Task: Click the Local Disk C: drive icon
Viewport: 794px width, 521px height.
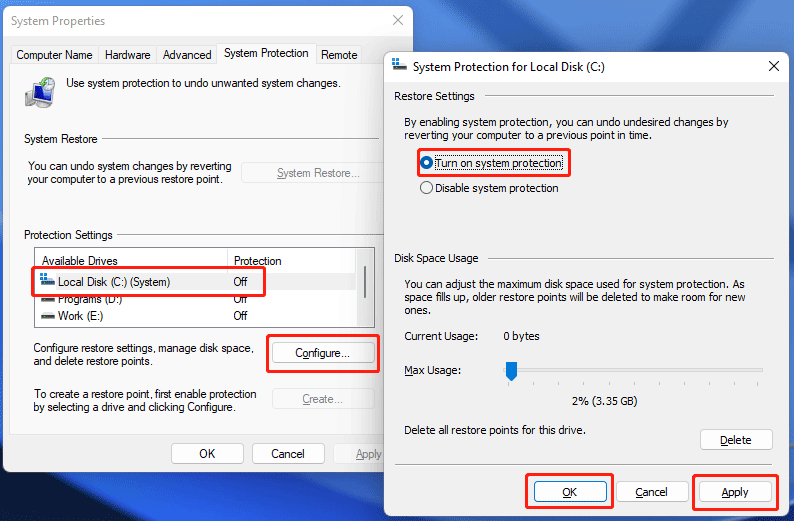Action: pos(48,282)
